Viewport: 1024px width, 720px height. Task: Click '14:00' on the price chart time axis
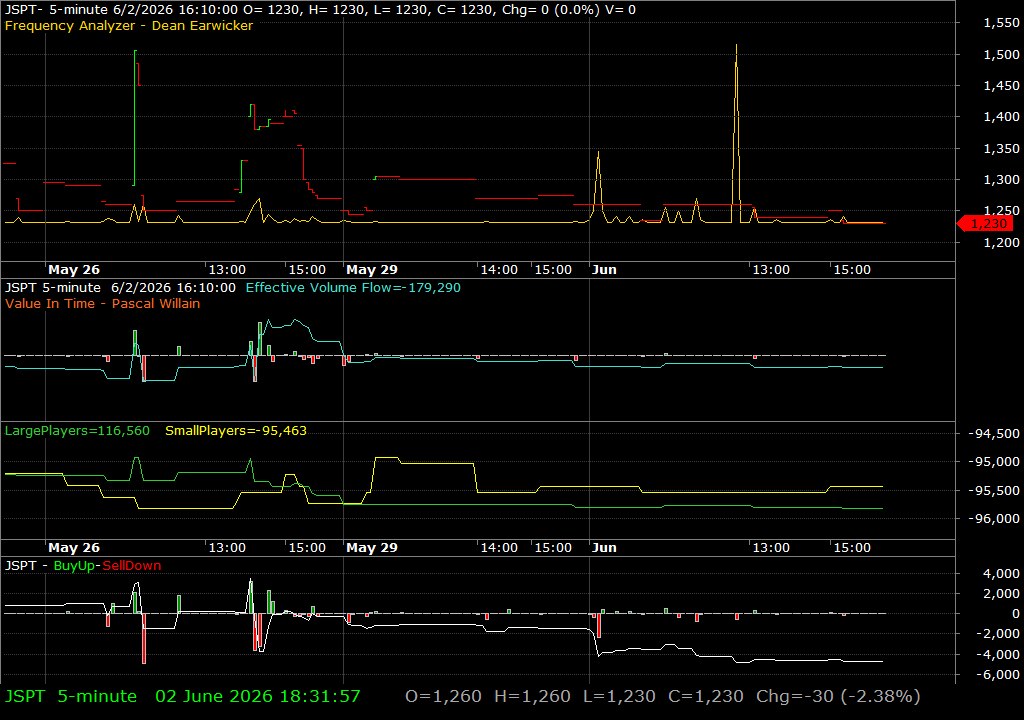[x=499, y=270]
